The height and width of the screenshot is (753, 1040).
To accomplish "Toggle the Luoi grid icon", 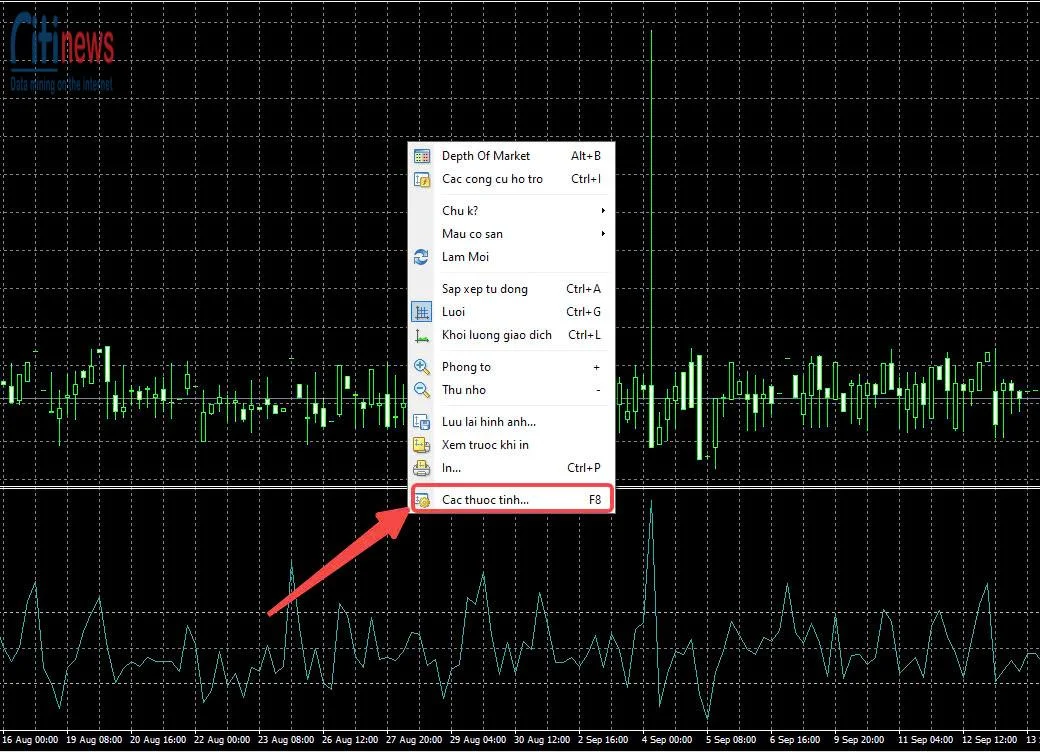I will pos(422,312).
